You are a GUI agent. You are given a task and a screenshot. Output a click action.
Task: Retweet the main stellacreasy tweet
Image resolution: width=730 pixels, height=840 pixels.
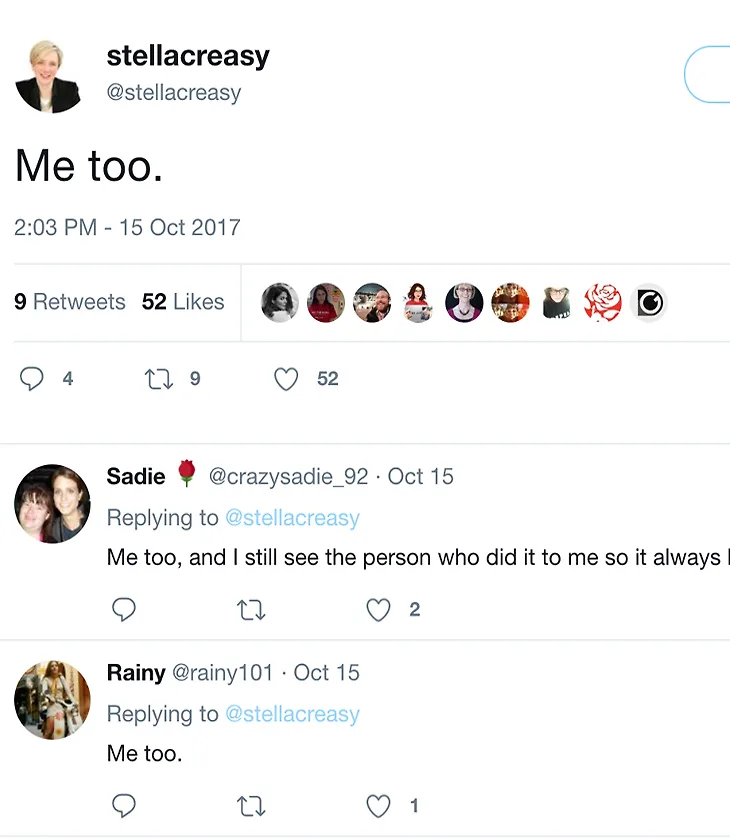(x=159, y=379)
